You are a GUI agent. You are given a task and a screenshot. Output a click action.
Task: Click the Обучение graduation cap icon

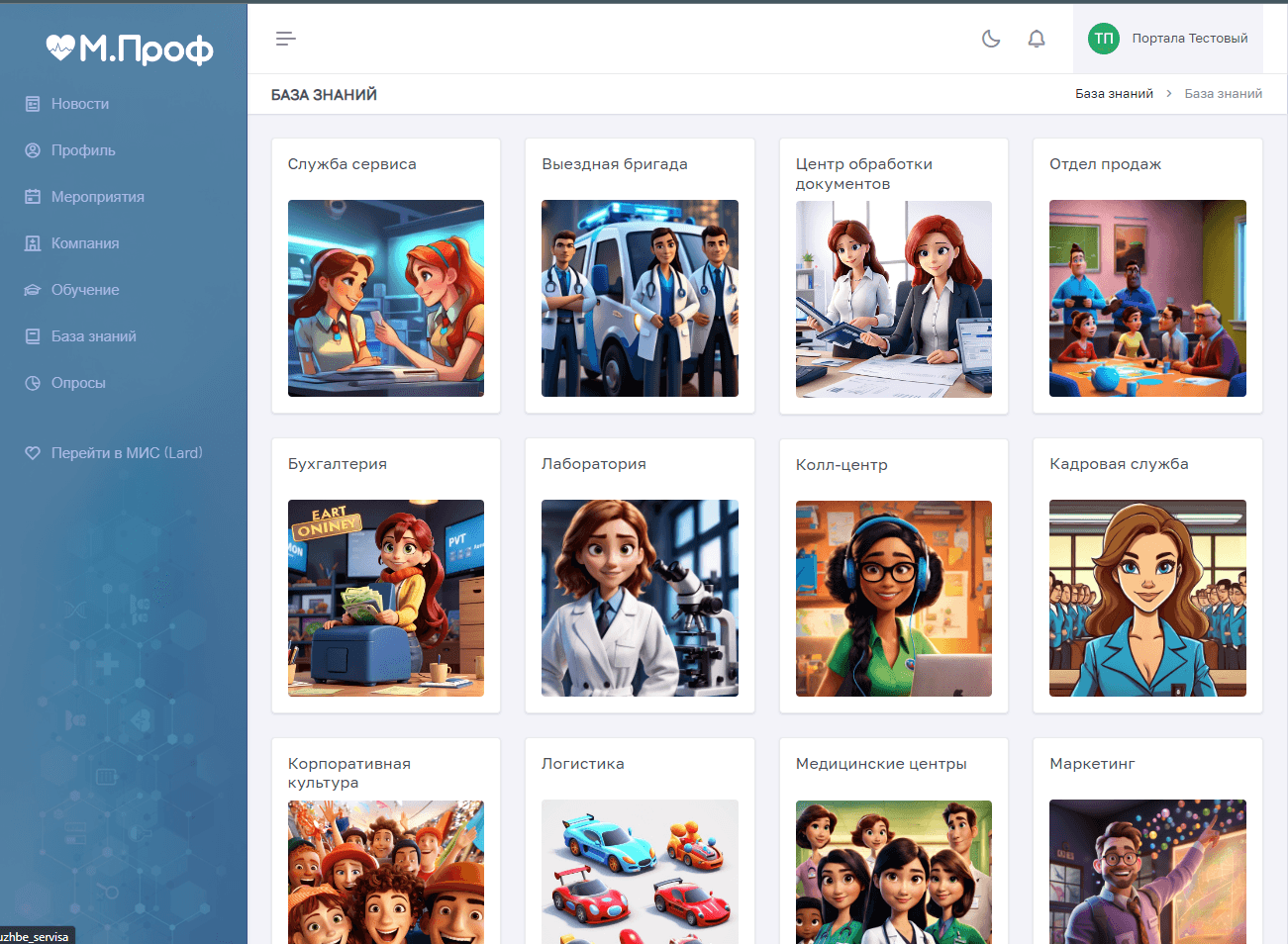click(x=33, y=290)
